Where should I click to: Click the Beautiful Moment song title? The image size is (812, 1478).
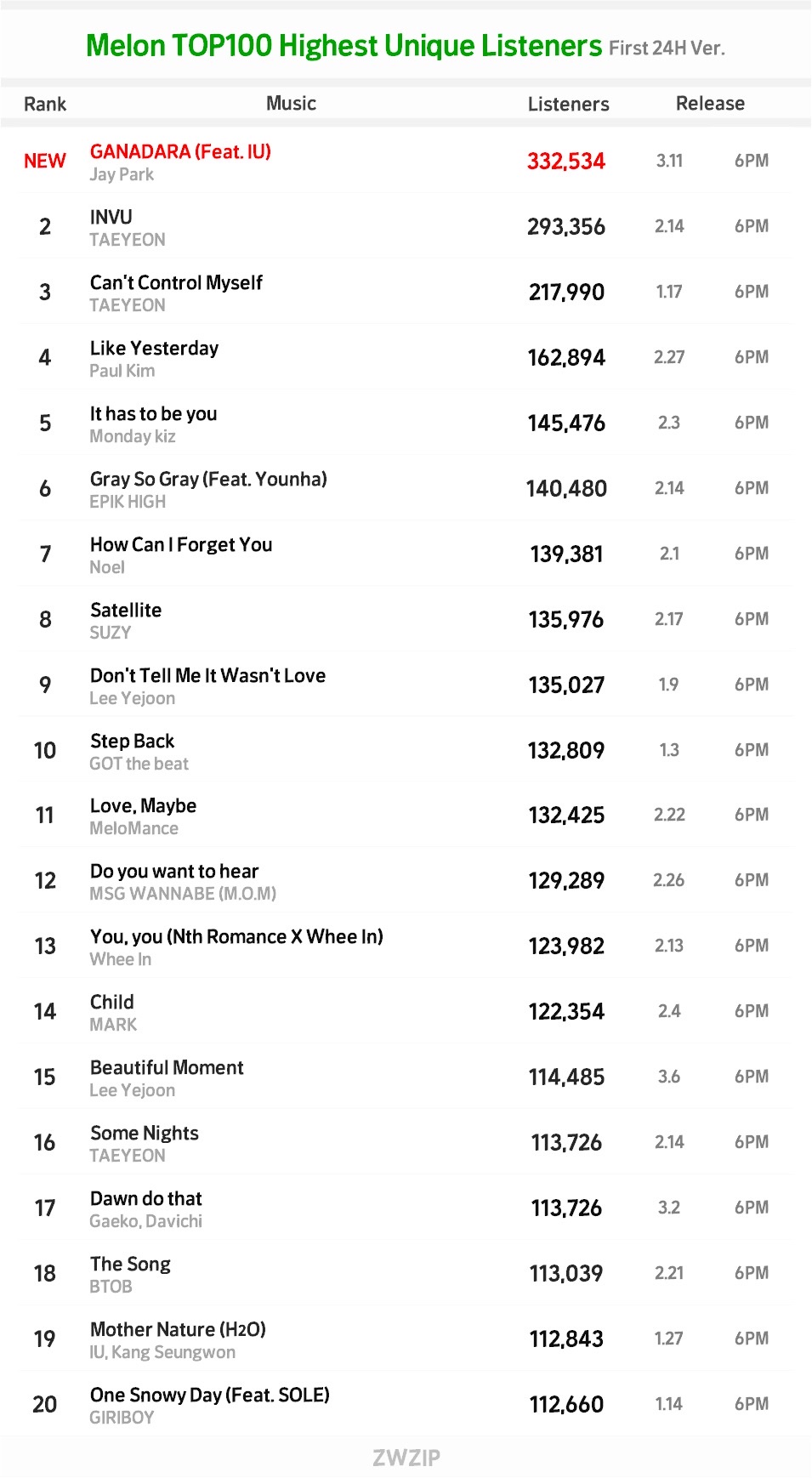point(167,1067)
